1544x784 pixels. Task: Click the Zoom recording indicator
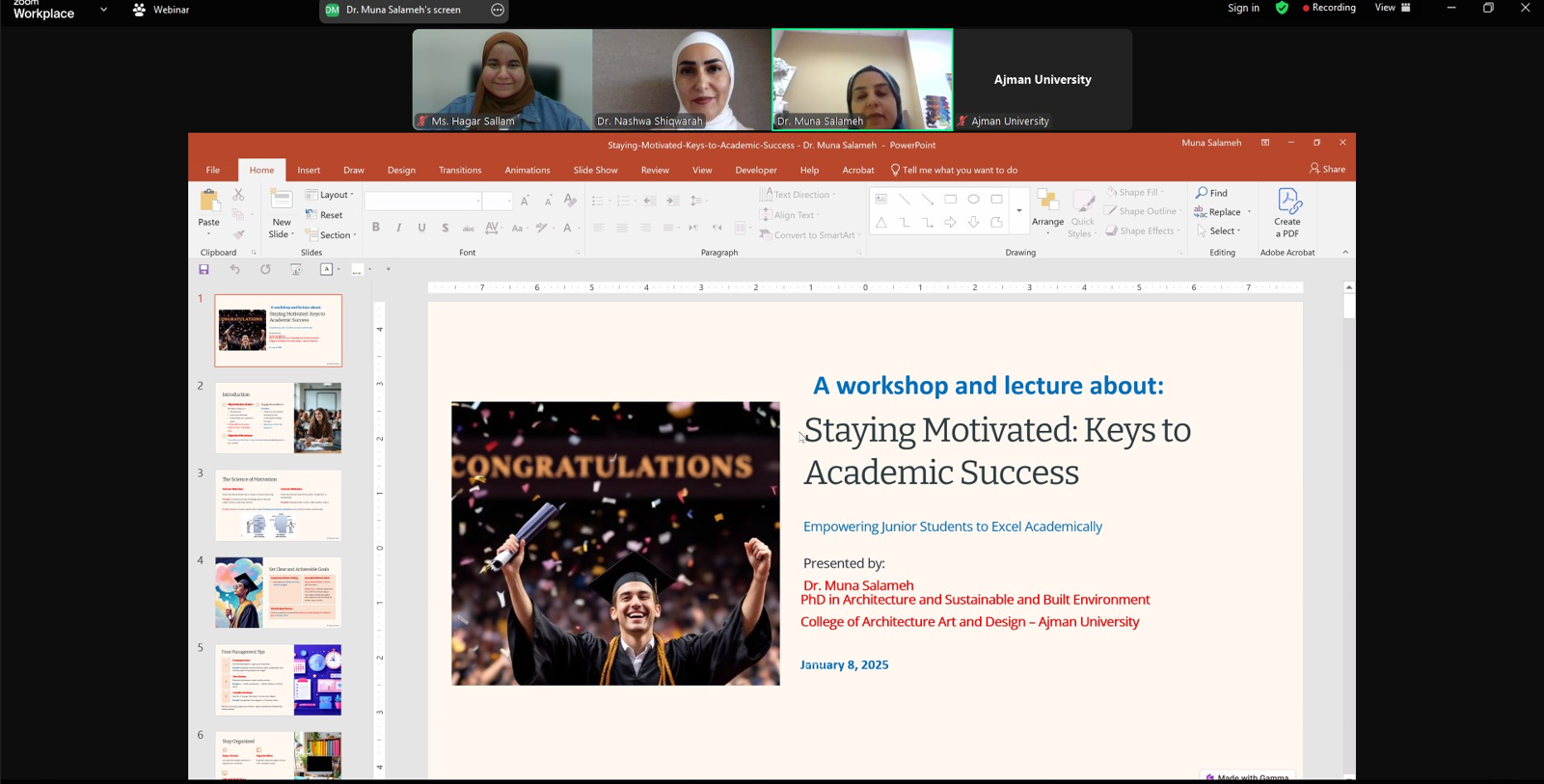tap(1329, 8)
